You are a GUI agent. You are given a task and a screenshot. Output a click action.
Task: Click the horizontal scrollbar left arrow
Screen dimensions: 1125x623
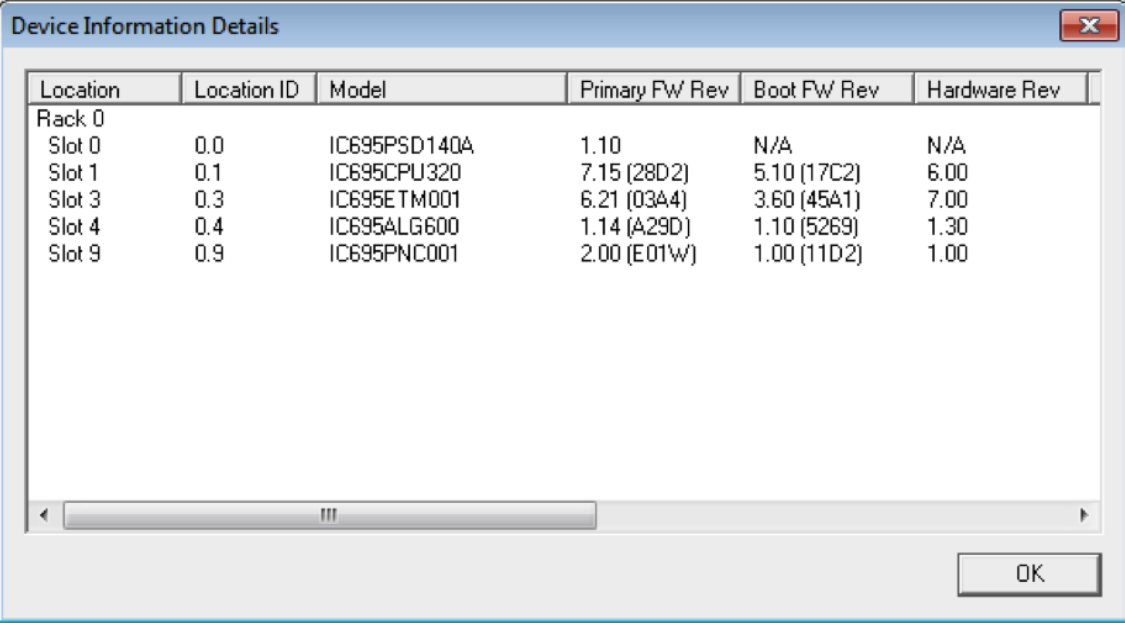click(44, 515)
